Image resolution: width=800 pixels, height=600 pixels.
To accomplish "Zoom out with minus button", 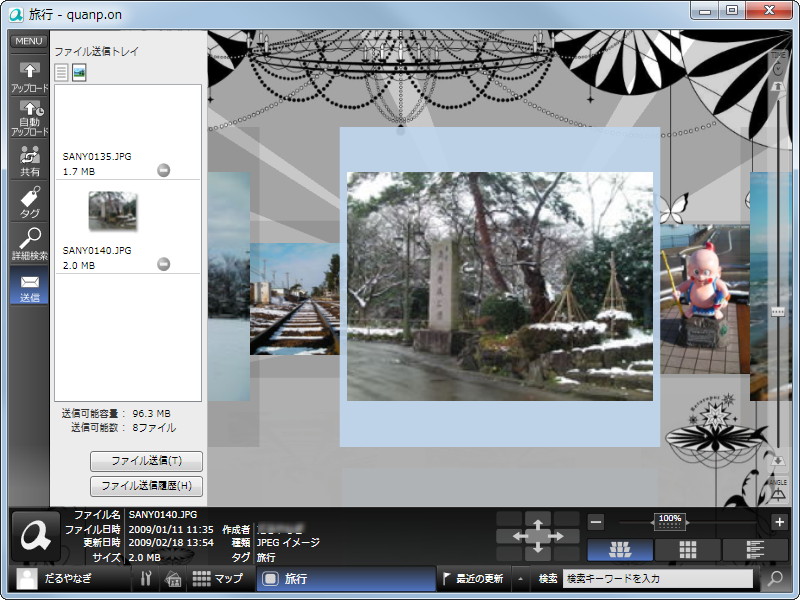I will click(596, 522).
